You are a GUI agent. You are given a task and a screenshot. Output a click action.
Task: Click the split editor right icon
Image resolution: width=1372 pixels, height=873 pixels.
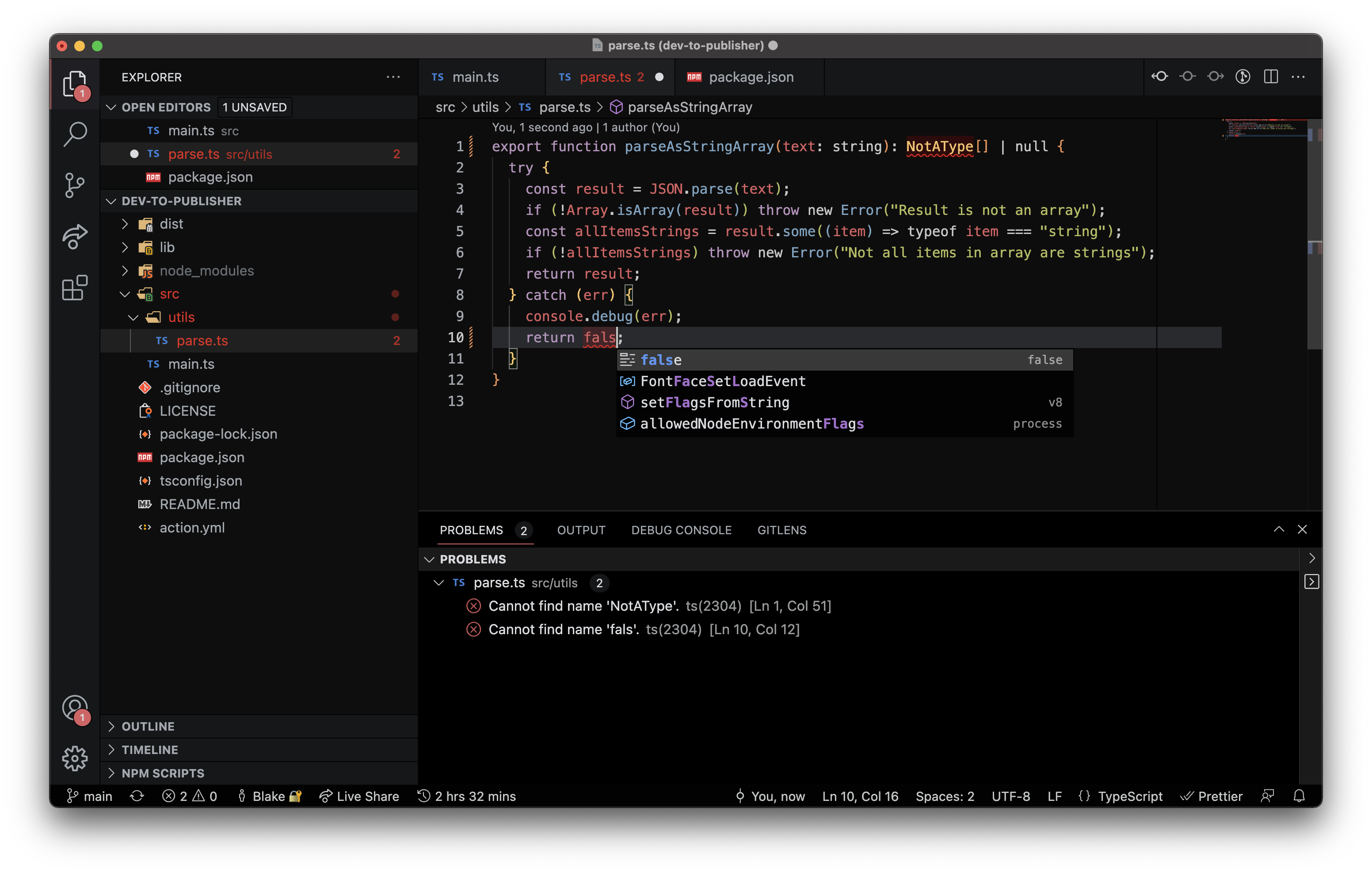point(1271,77)
